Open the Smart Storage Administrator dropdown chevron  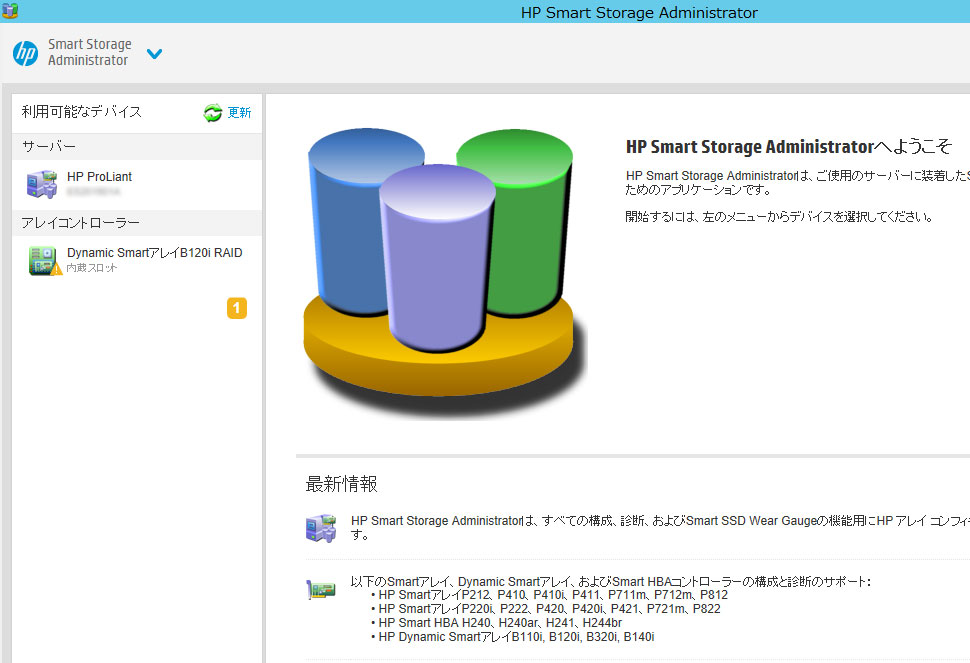[155, 54]
